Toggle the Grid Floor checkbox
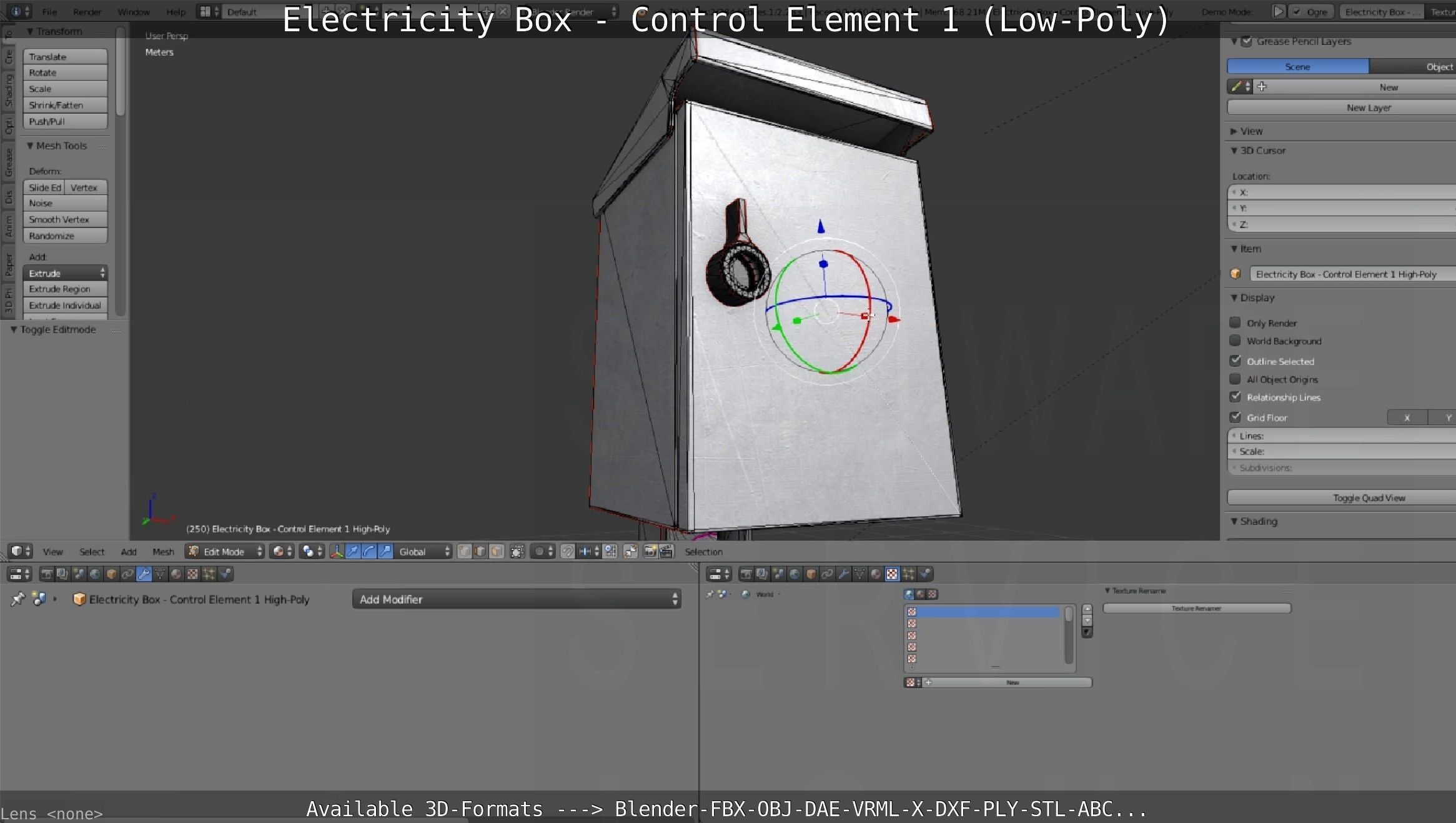Image resolution: width=1456 pixels, height=823 pixels. tap(1235, 417)
